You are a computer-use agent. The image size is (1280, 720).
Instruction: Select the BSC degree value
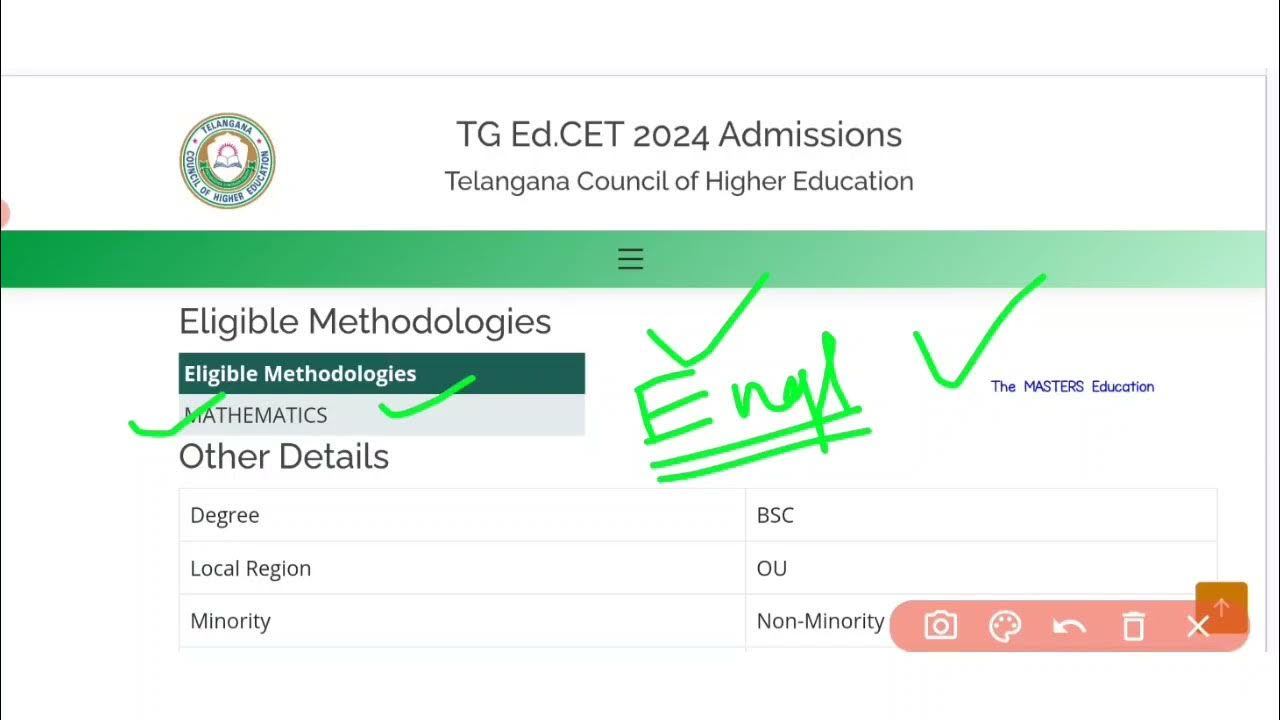(x=775, y=515)
